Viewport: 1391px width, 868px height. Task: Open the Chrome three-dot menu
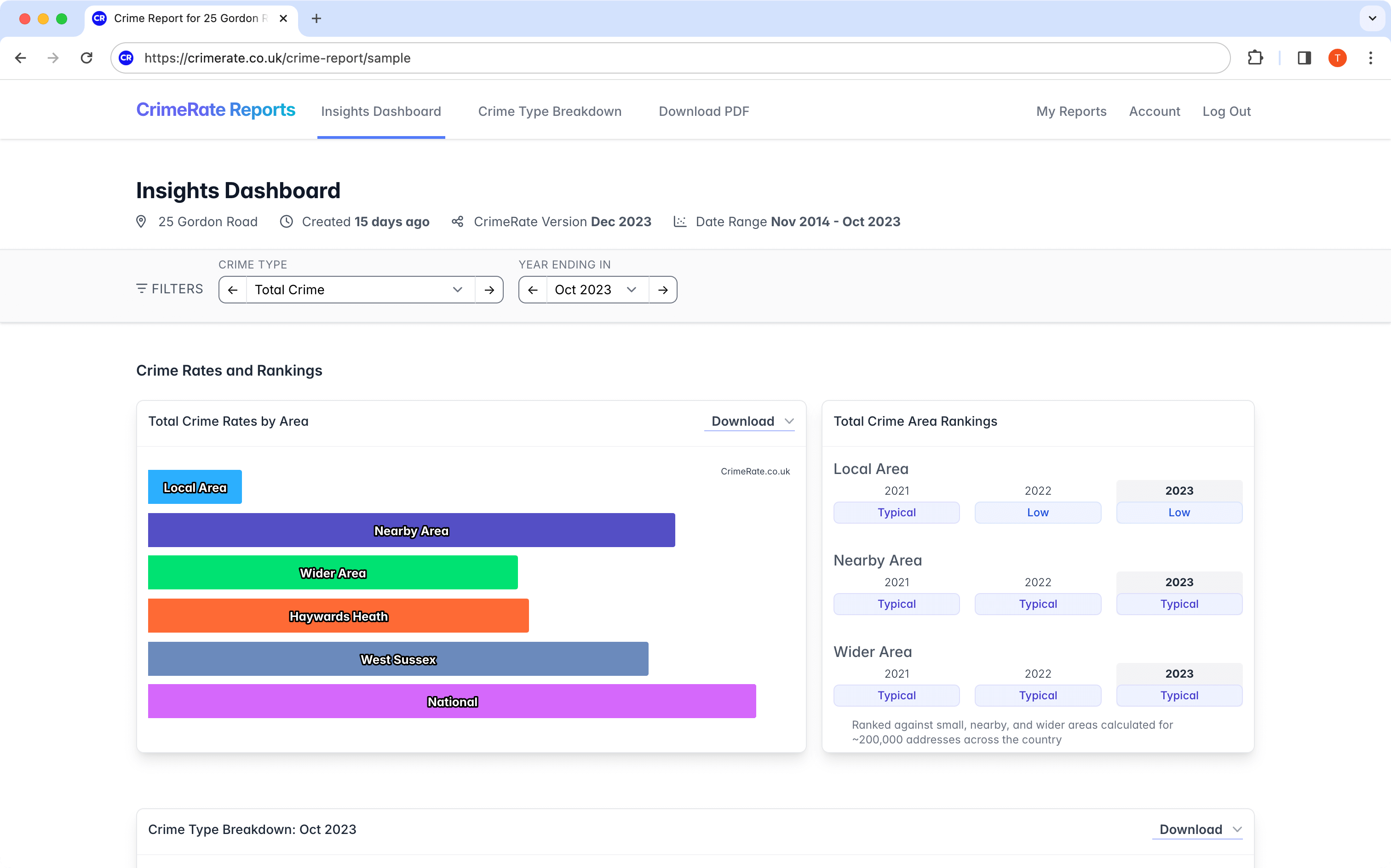pos(1371,58)
